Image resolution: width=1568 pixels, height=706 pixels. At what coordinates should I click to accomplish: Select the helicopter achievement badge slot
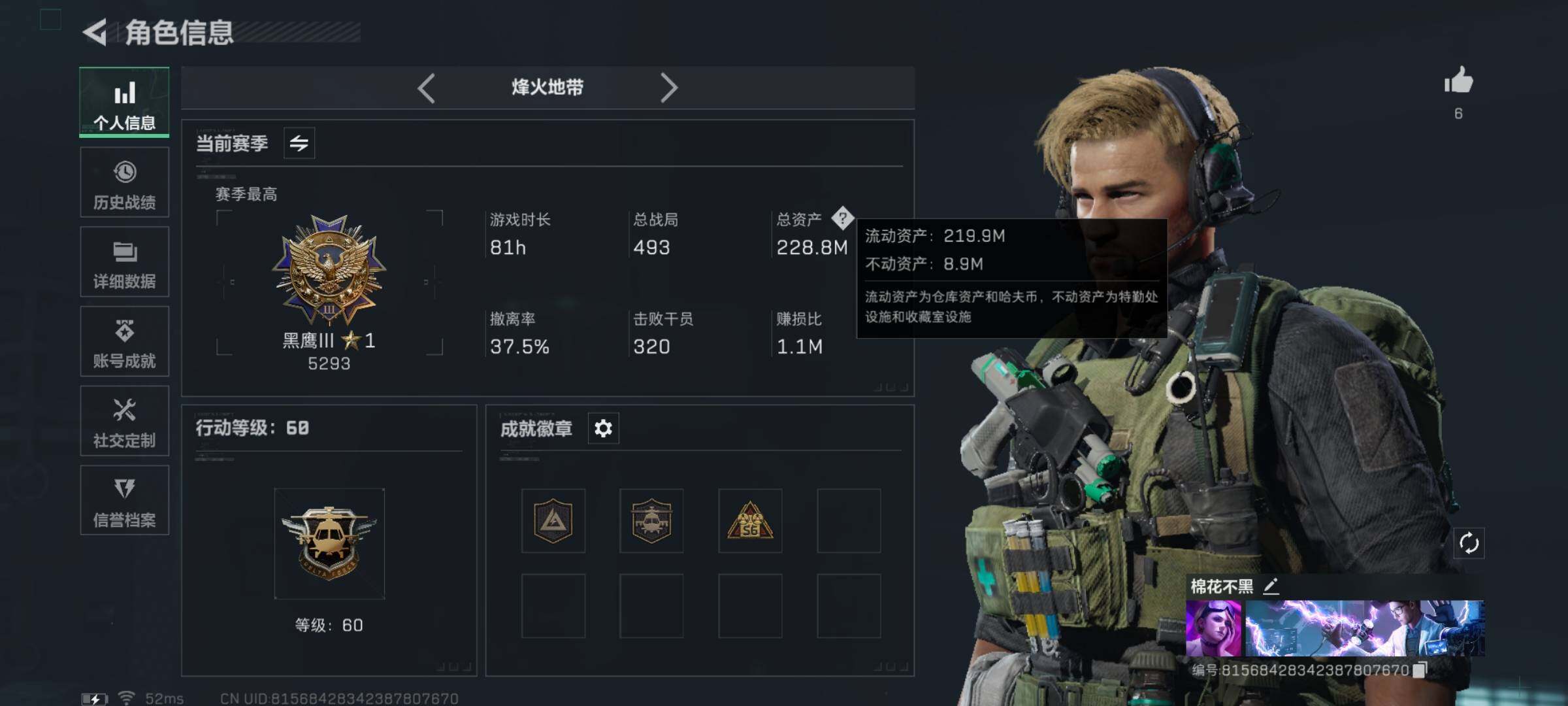tap(651, 521)
